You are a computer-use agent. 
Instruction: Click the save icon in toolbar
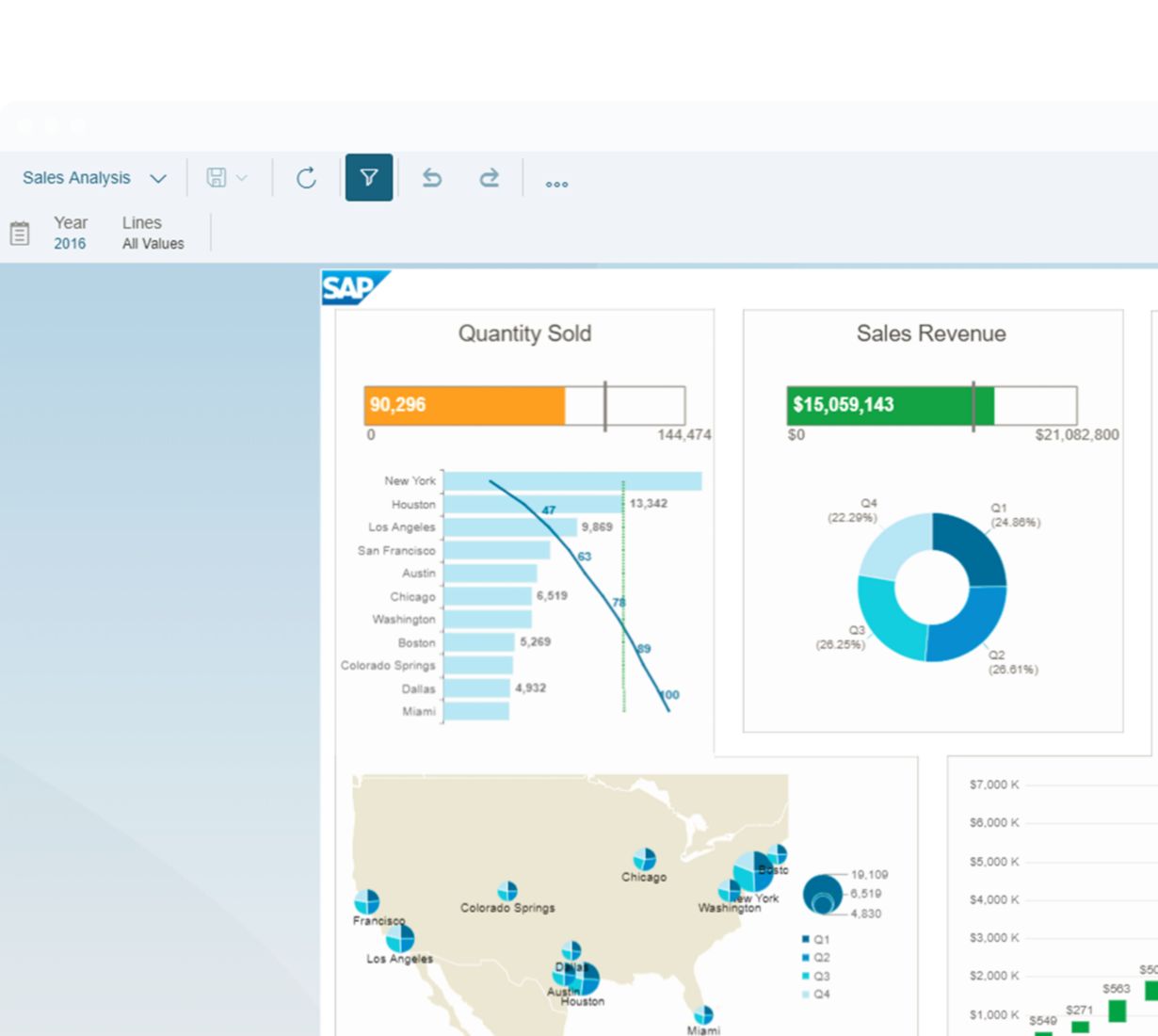(217, 178)
